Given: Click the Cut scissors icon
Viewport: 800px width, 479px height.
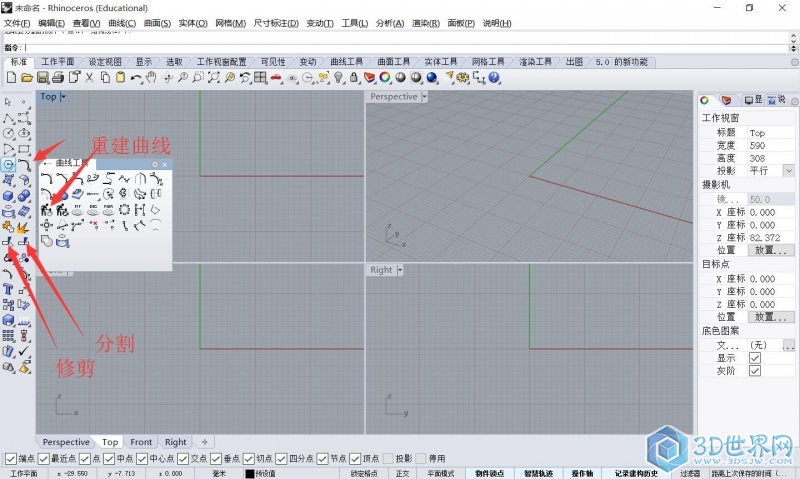Looking at the screenshot, I should pyautogui.click(x=89, y=78).
